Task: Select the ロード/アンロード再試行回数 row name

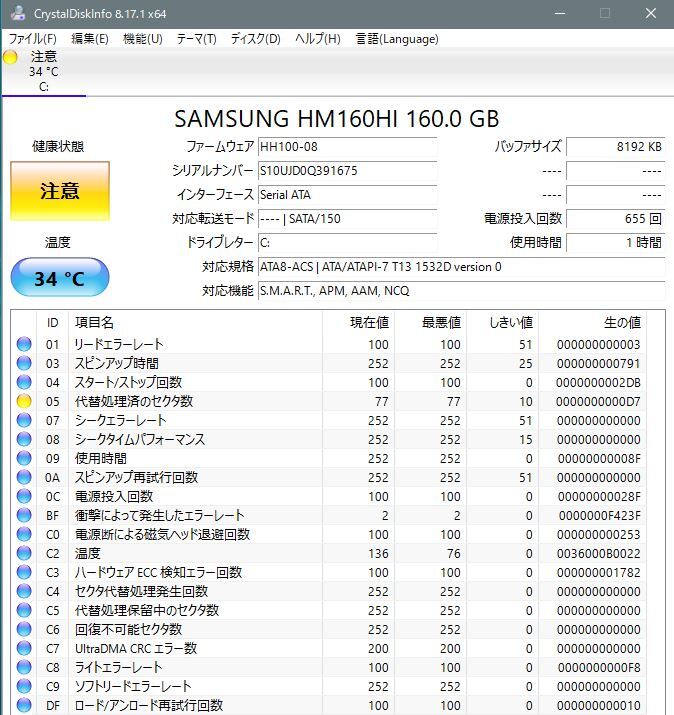Action: (149, 705)
